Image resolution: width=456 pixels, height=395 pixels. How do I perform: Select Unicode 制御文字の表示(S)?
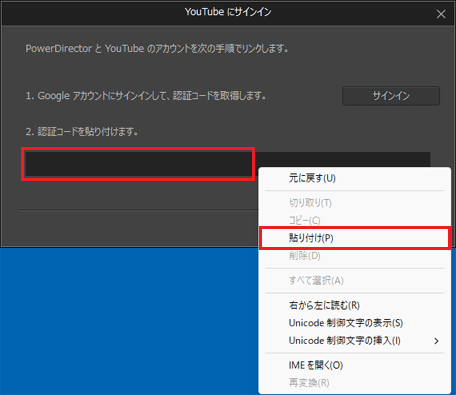point(355,323)
